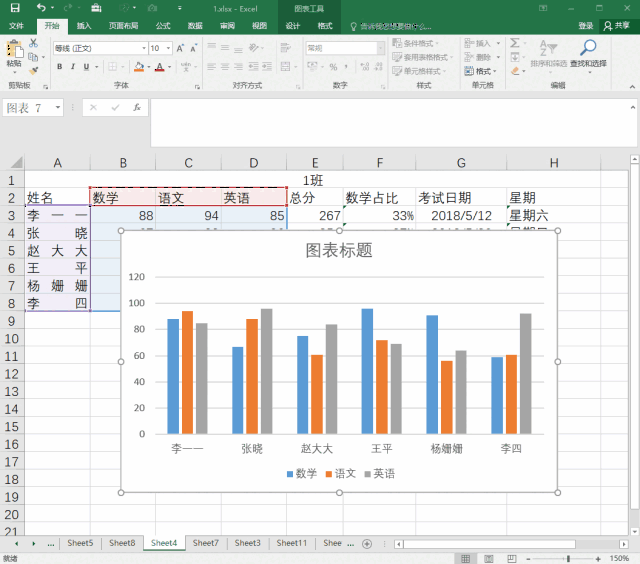Click the Format Painter brush icon
The width and height of the screenshot is (640, 564).
coord(33,71)
